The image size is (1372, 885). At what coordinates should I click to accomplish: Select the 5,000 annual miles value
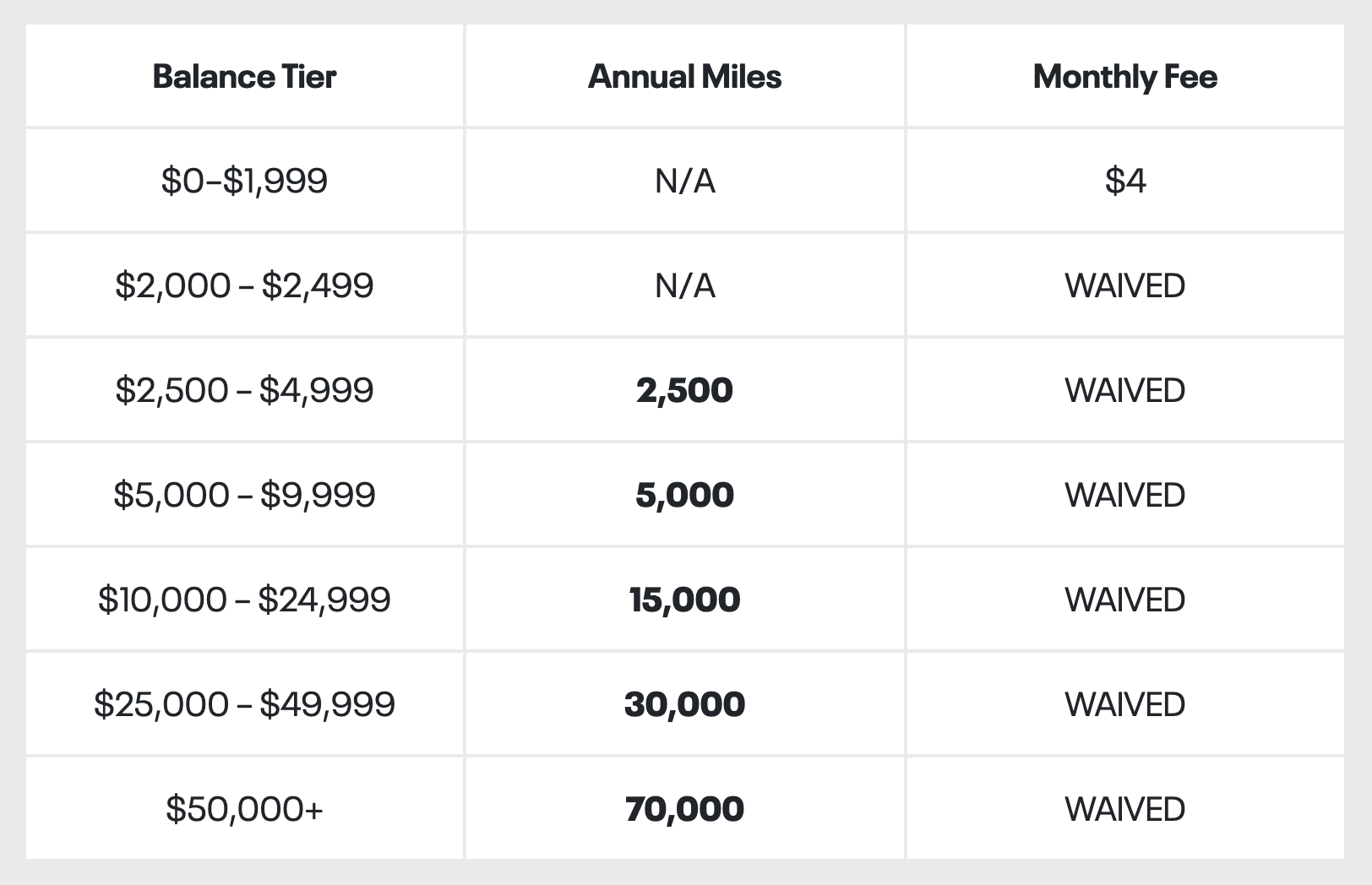pyautogui.click(x=684, y=495)
